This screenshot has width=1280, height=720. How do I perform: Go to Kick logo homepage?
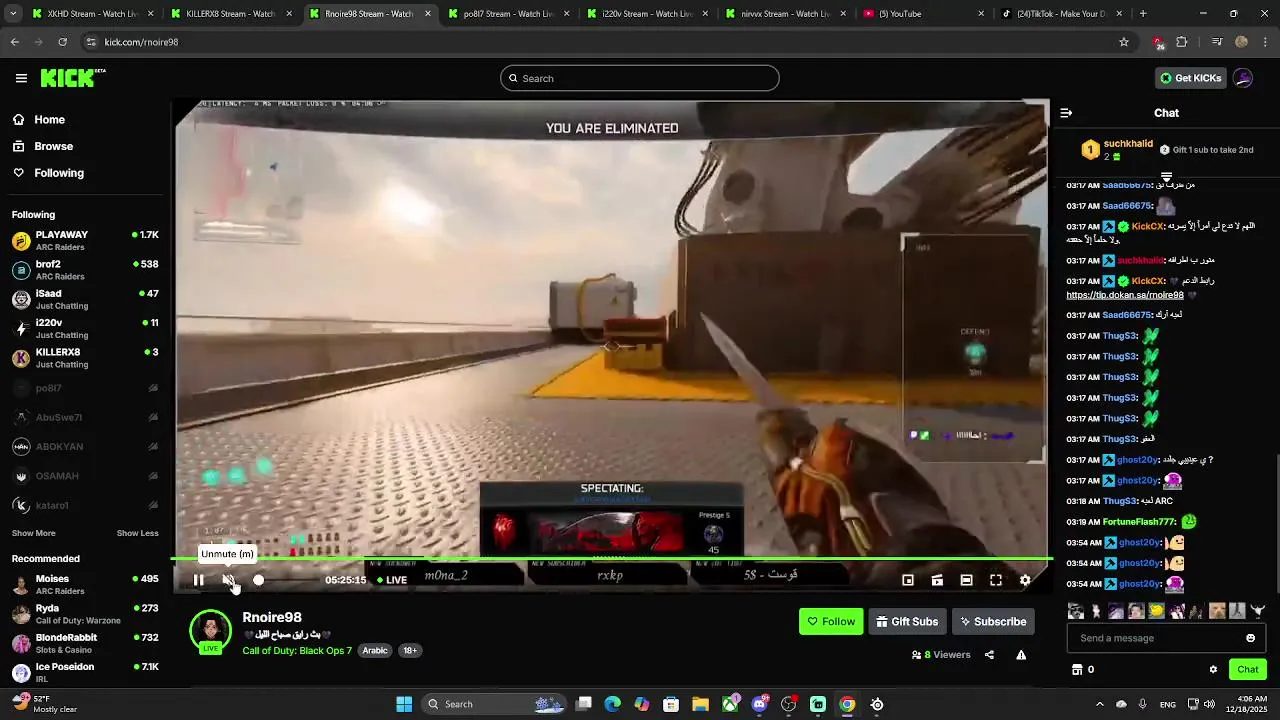72,78
